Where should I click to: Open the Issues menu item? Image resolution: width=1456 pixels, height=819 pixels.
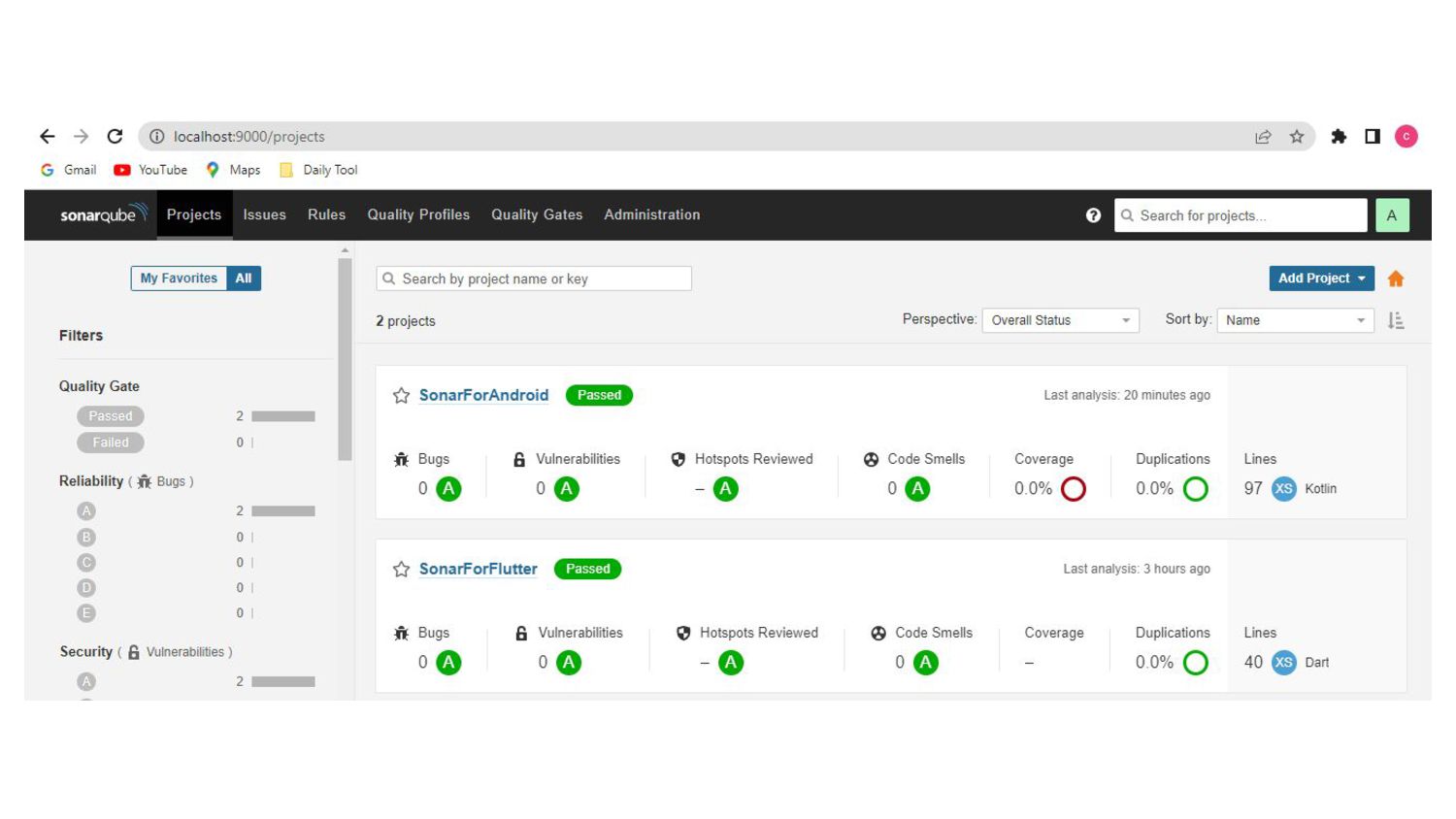264,214
